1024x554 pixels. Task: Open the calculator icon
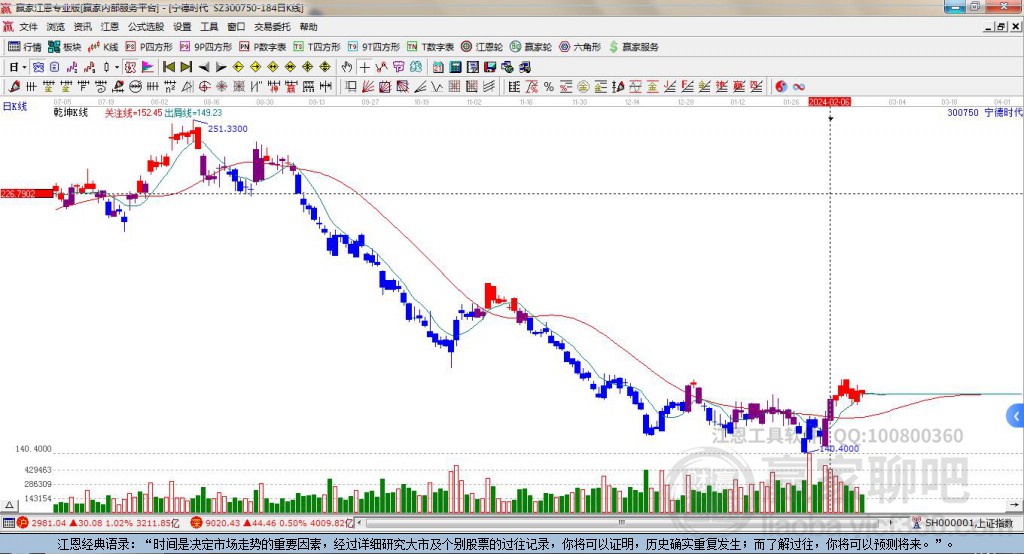(x=455, y=67)
